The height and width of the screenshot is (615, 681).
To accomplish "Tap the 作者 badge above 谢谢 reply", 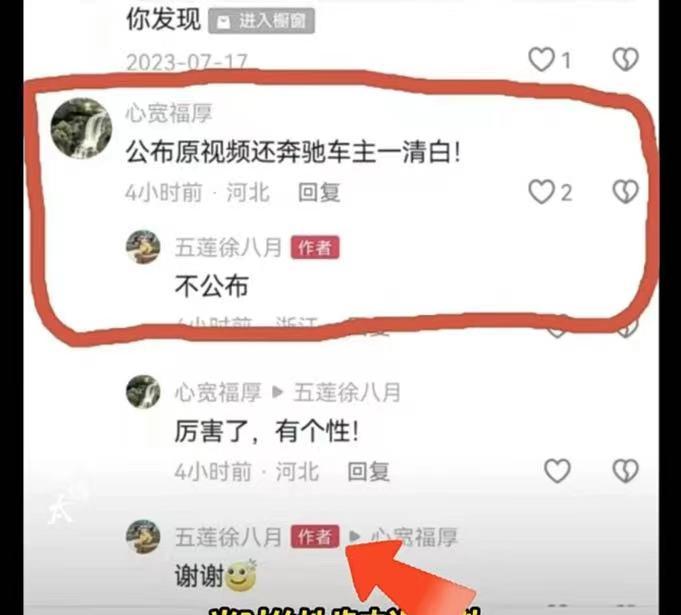I will [x=315, y=537].
